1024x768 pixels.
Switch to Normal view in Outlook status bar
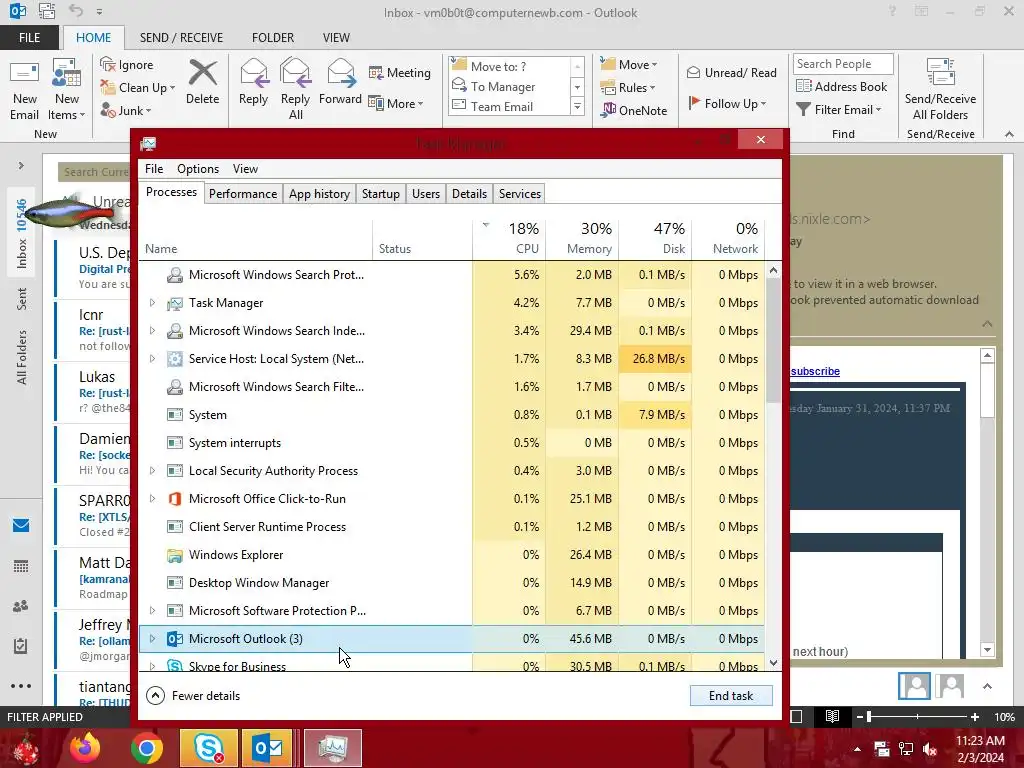click(797, 716)
